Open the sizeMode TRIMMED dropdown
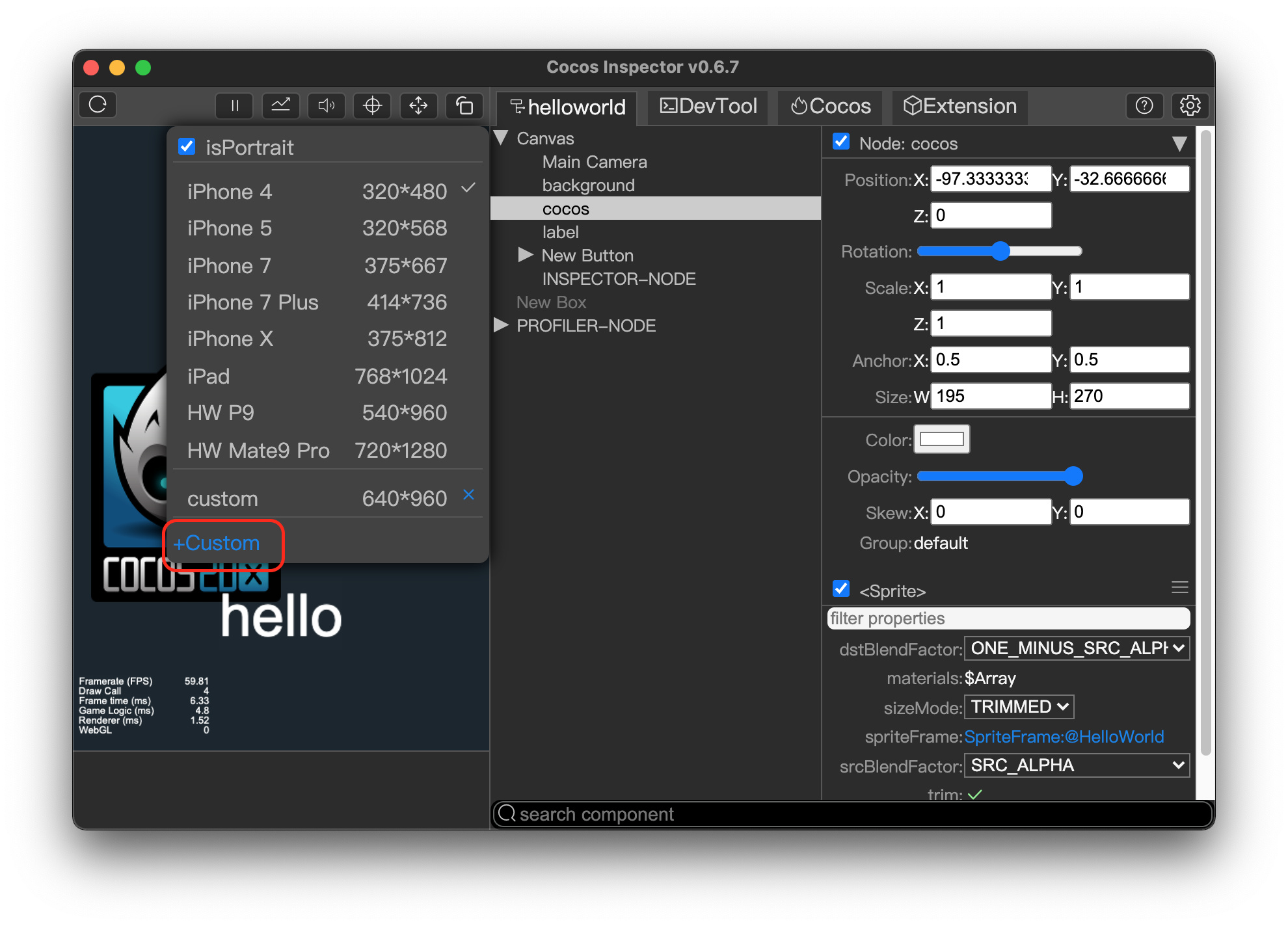This screenshot has width=1288, height=926. click(x=1018, y=707)
